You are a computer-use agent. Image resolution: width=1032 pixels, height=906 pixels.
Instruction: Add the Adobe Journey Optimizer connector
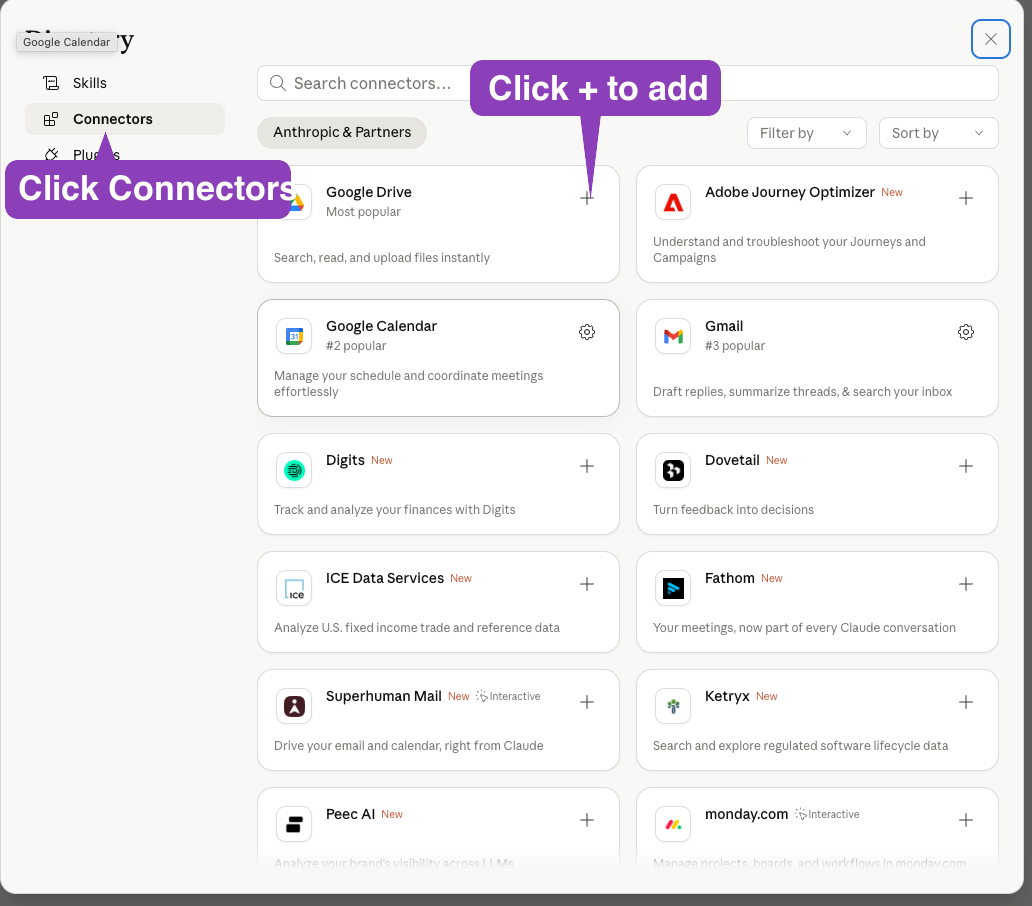[x=966, y=198]
